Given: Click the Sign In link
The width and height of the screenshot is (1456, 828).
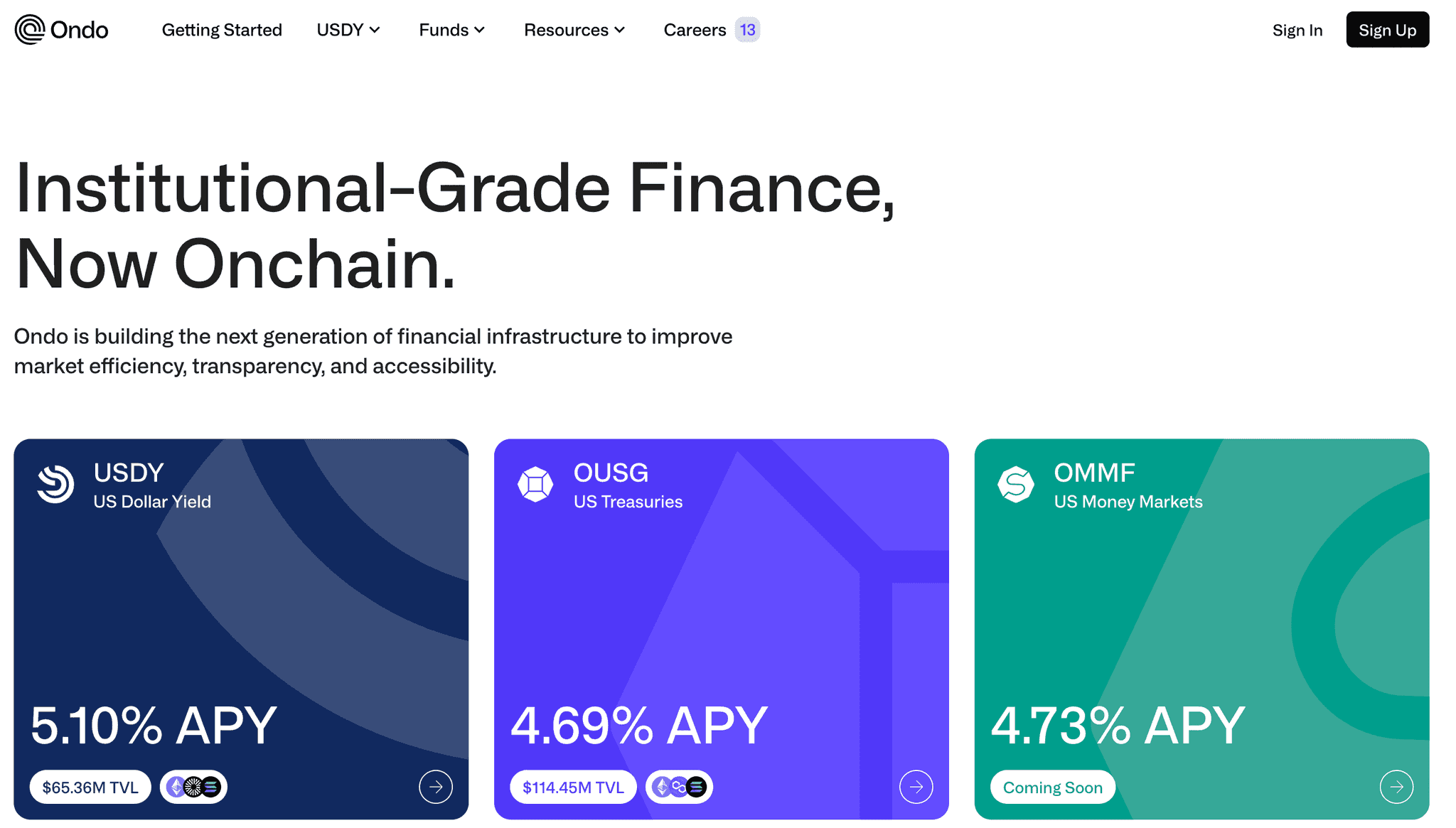Looking at the screenshot, I should tap(1297, 30).
